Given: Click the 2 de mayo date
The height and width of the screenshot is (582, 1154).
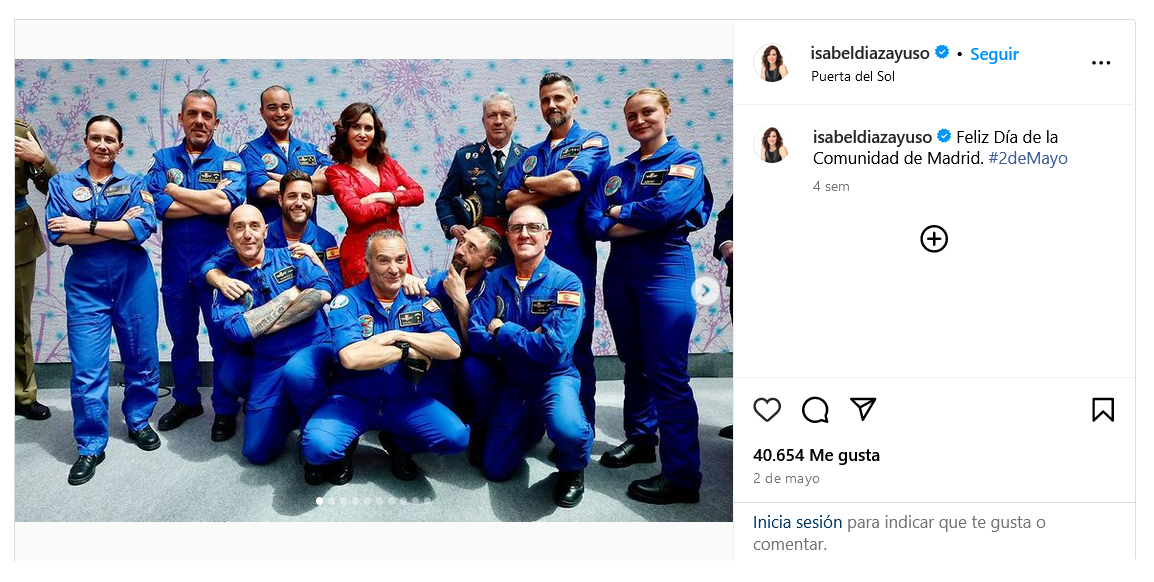Looking at the screenshot, I should tap(786, 478).
